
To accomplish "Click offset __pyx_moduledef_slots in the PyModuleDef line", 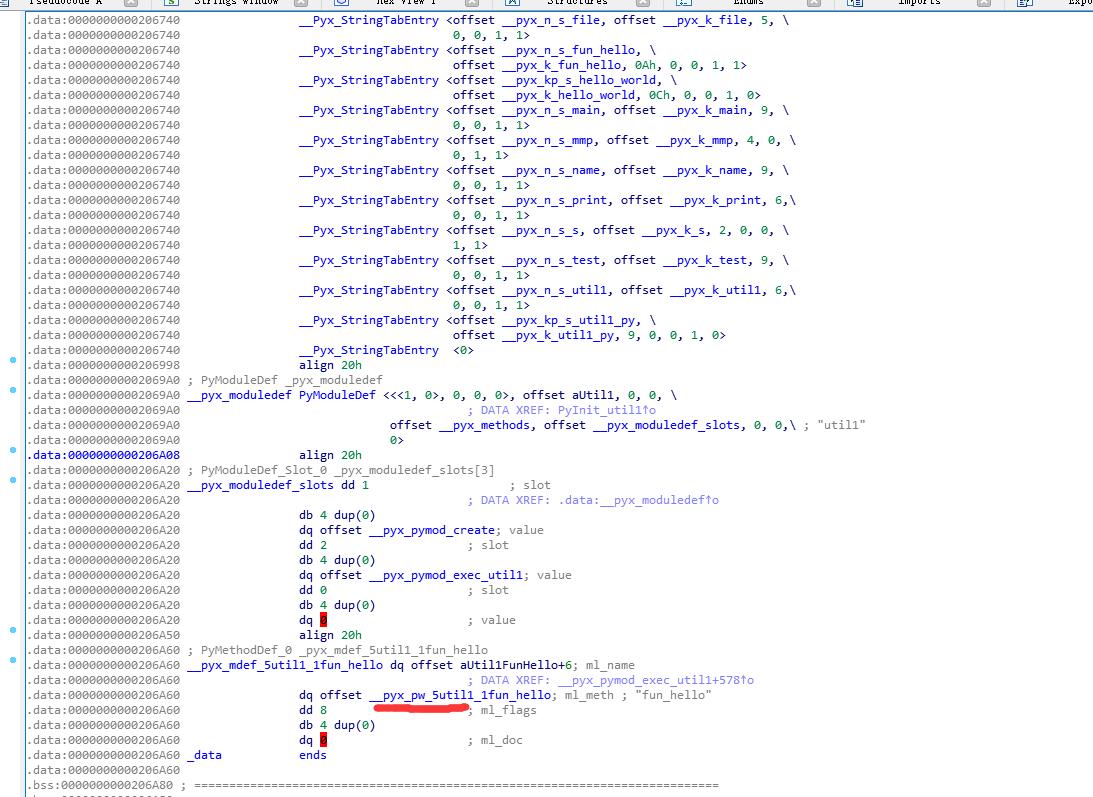I will click(x=641, y=425).
